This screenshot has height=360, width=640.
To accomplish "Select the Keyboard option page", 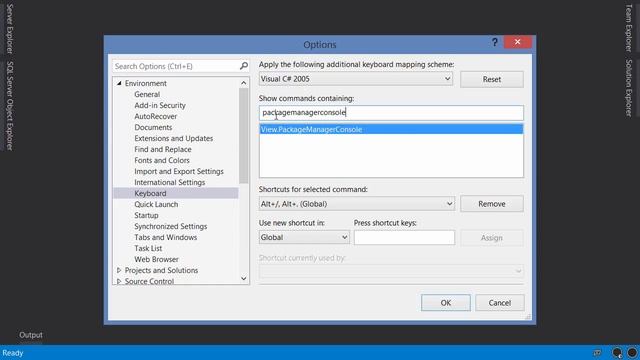I will [x=176, y=193].
